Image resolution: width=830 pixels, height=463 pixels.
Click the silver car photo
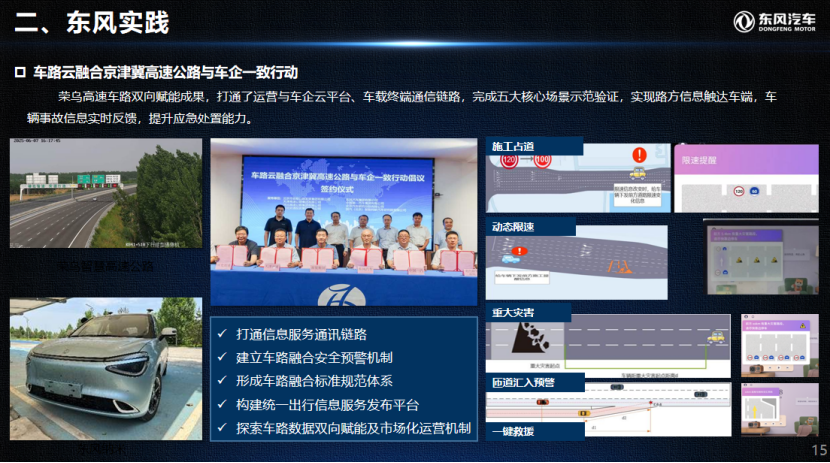coord(105,368)
